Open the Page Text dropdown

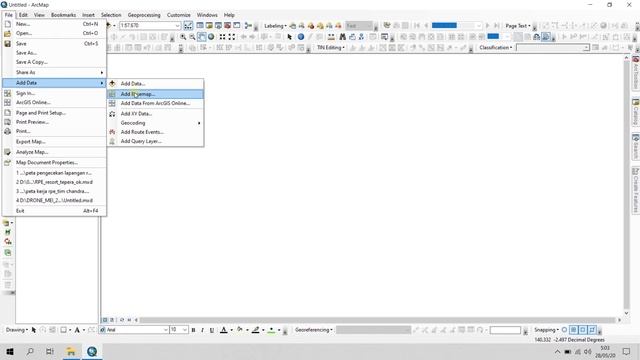coord(518,26)
